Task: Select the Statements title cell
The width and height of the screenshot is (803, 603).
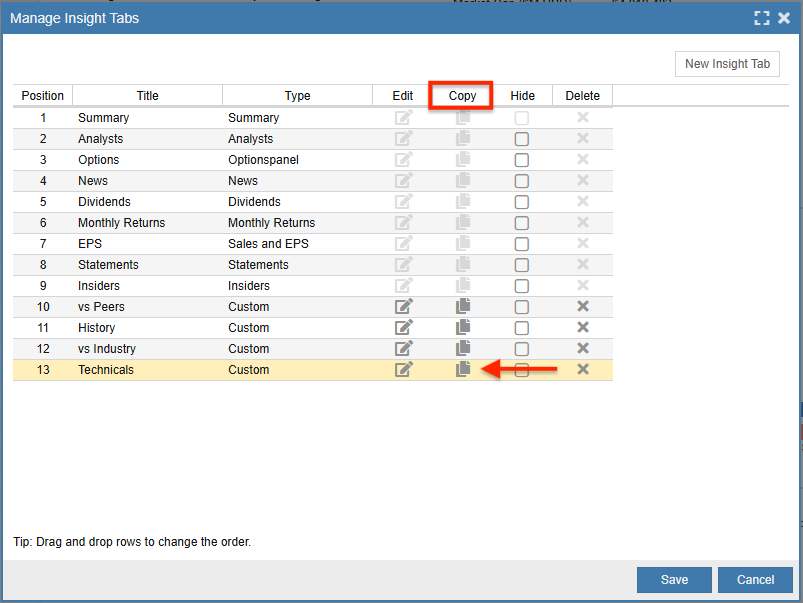Action: point(147,265)
